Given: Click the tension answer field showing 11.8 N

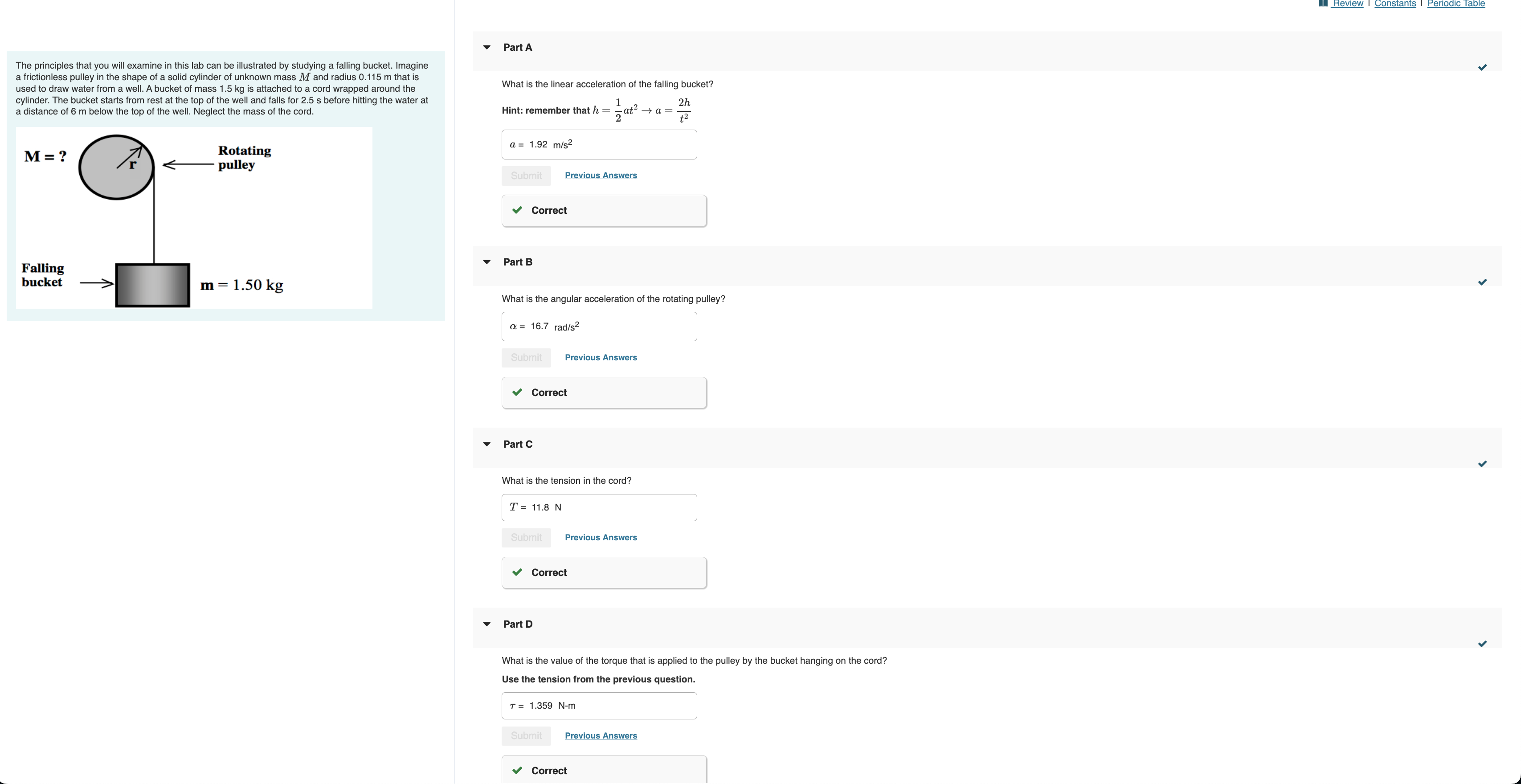Looking at the screenshot, I should pos(599,508).
